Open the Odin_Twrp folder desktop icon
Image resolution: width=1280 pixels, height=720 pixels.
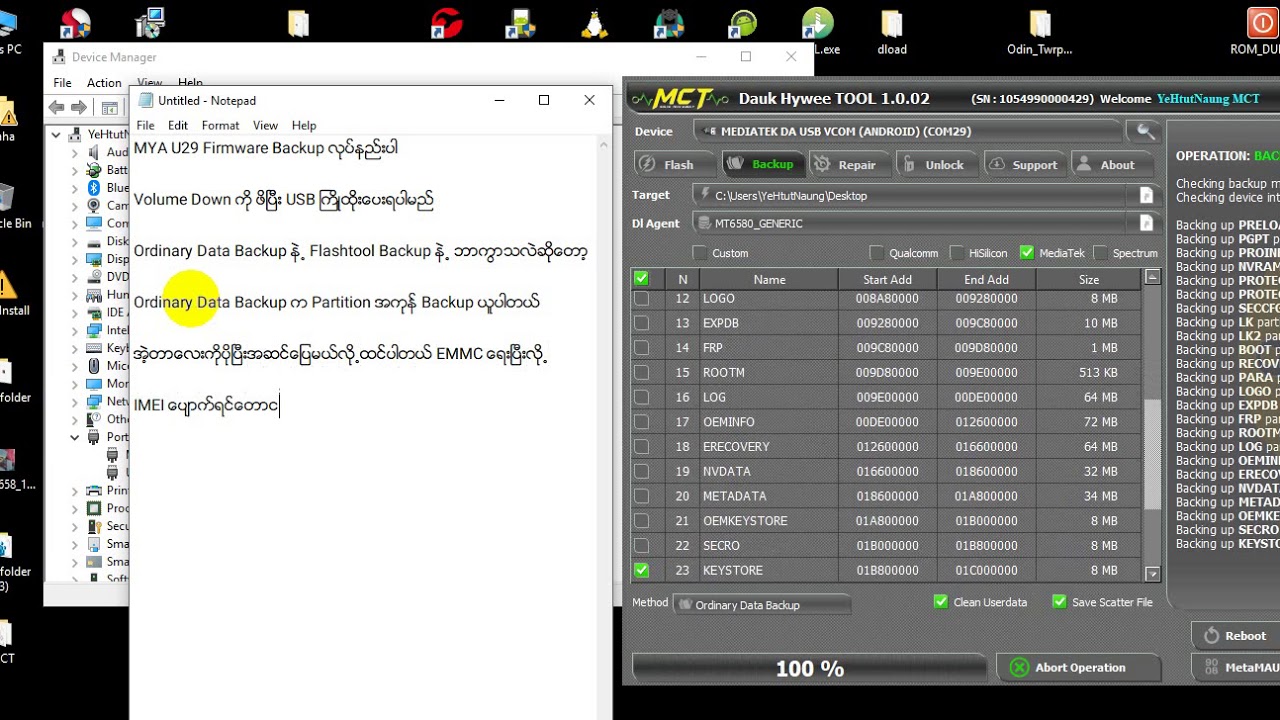1040,25
